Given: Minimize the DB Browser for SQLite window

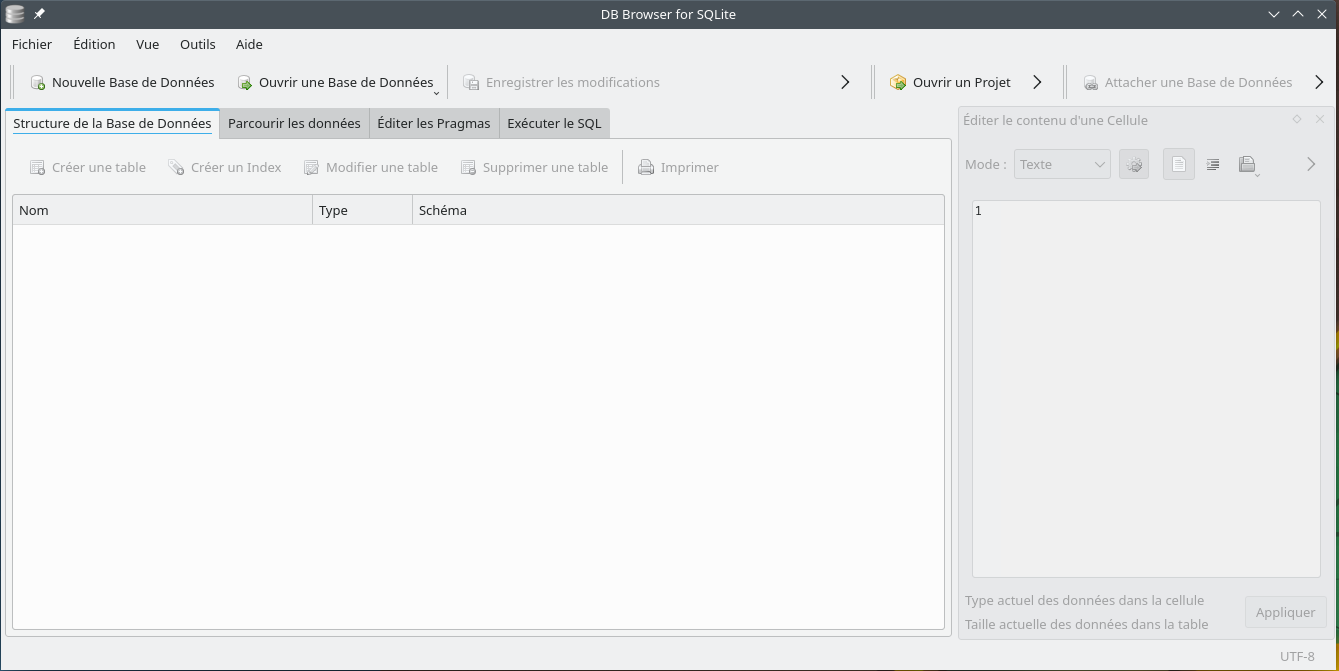Looking at the screenshot, I should pos(1274,14).
